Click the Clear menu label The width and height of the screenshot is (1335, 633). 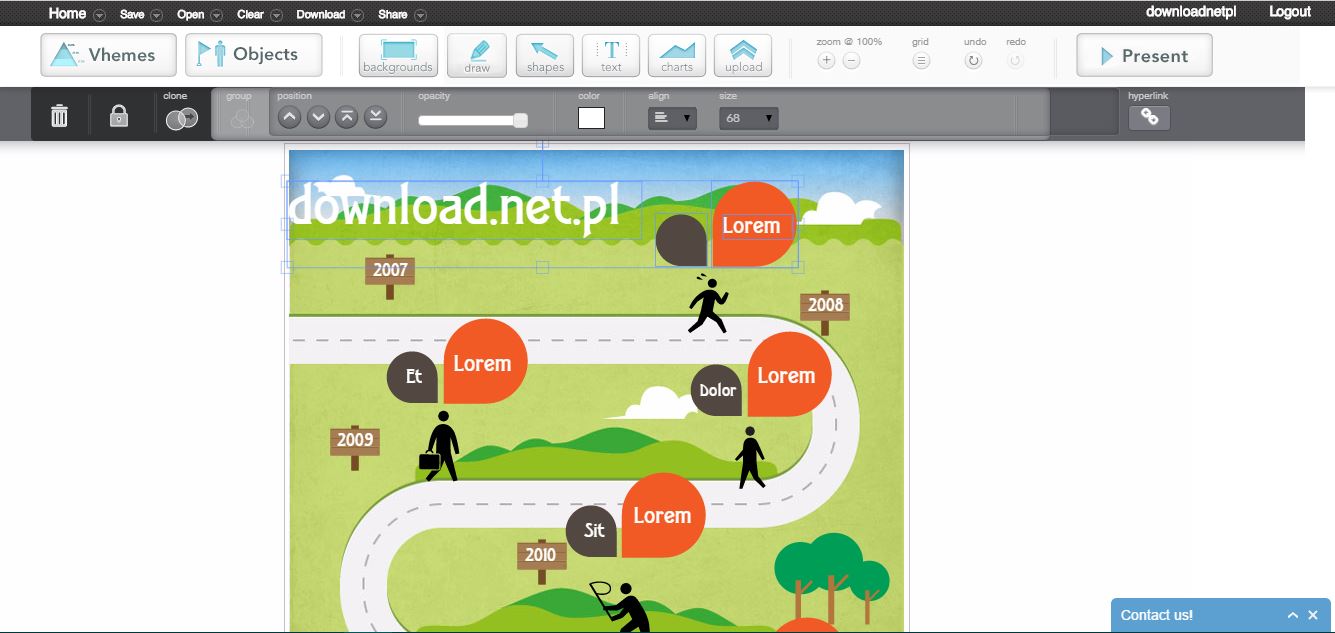tap(250, 15)
